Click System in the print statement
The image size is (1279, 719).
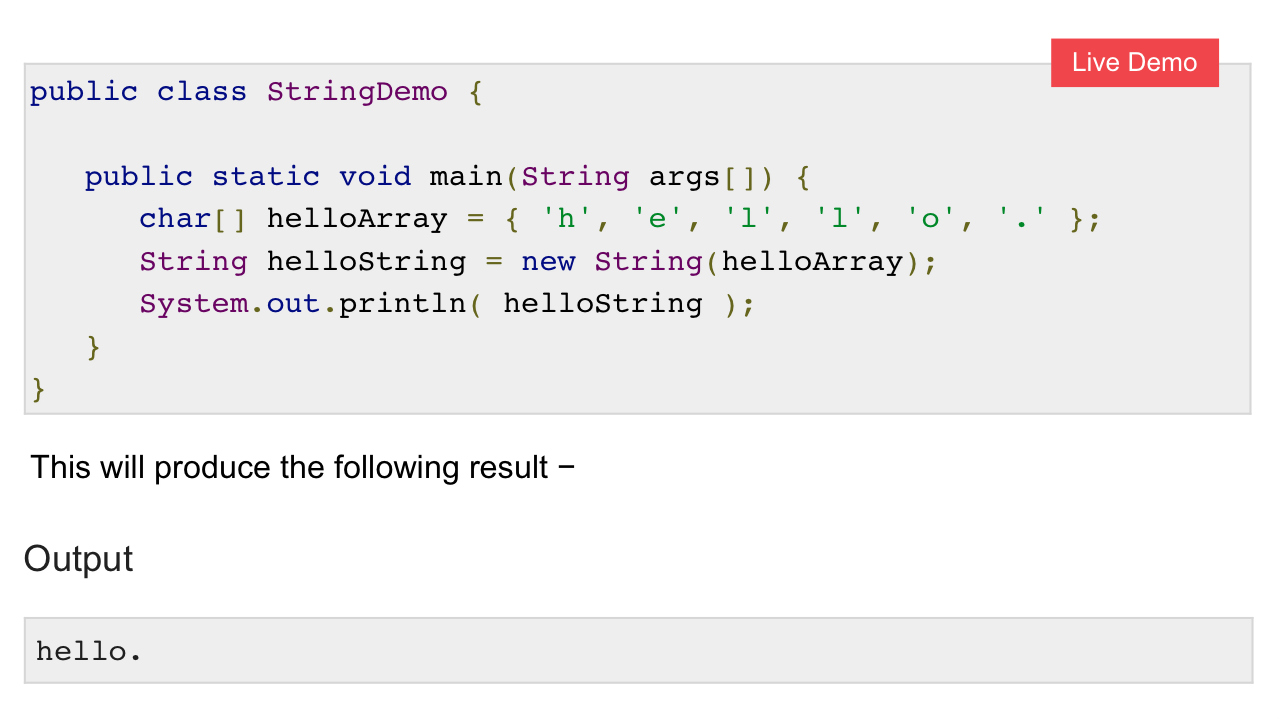pyautogui.click(x=194, y=304)
